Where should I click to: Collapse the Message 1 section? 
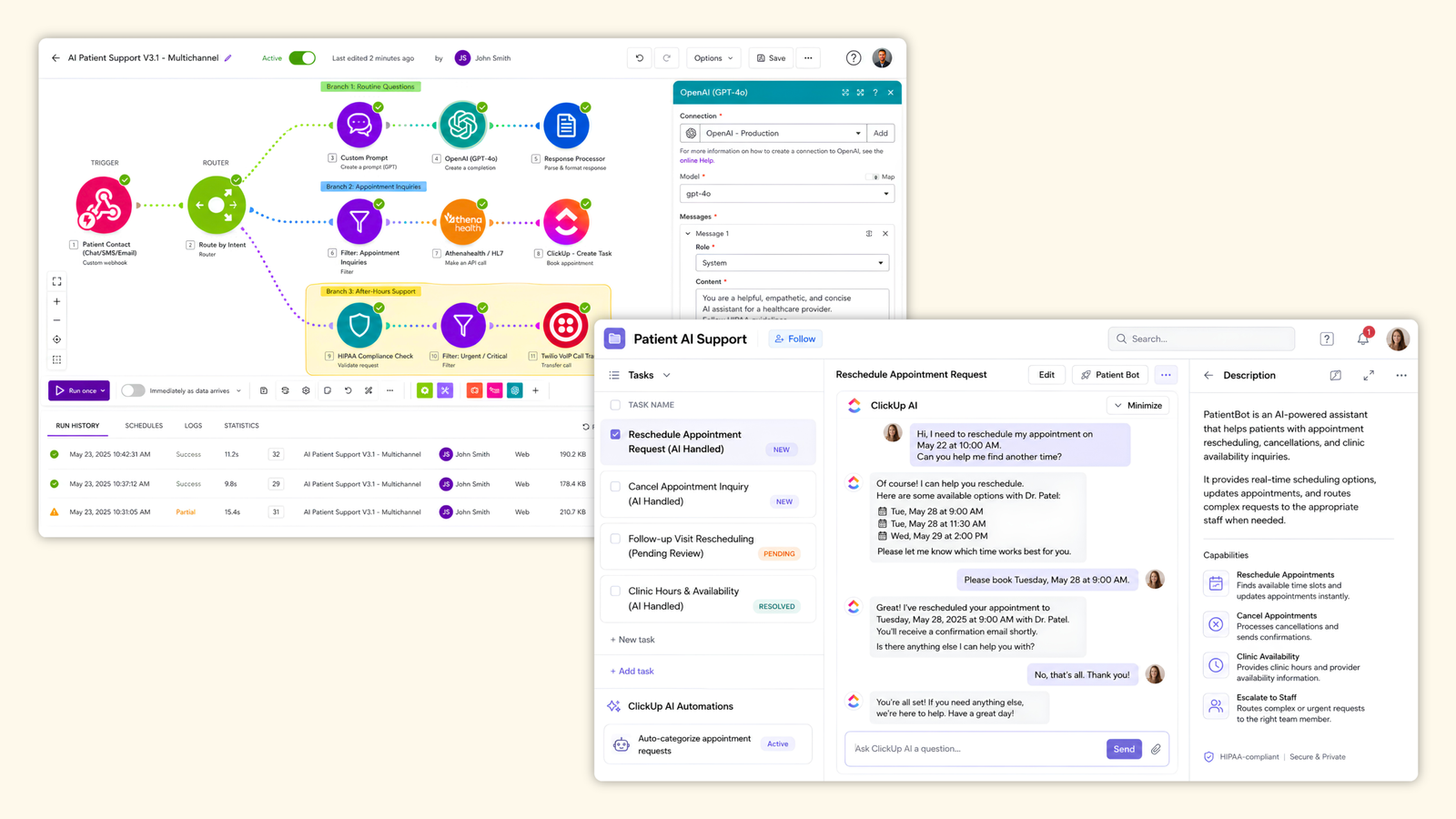(688, 234)
